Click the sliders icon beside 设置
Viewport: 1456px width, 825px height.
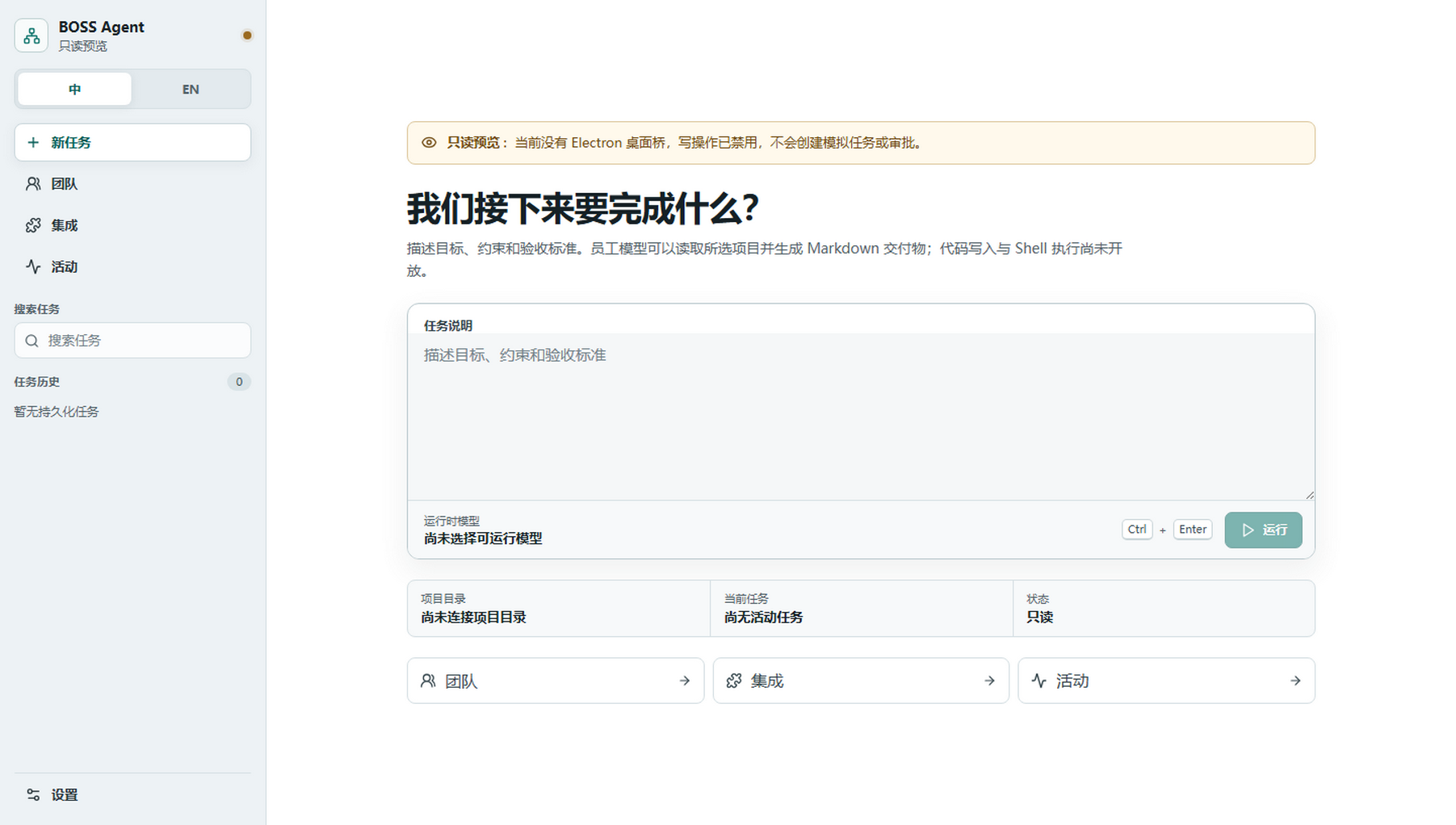pyautogui.click(x=33, y=794)
